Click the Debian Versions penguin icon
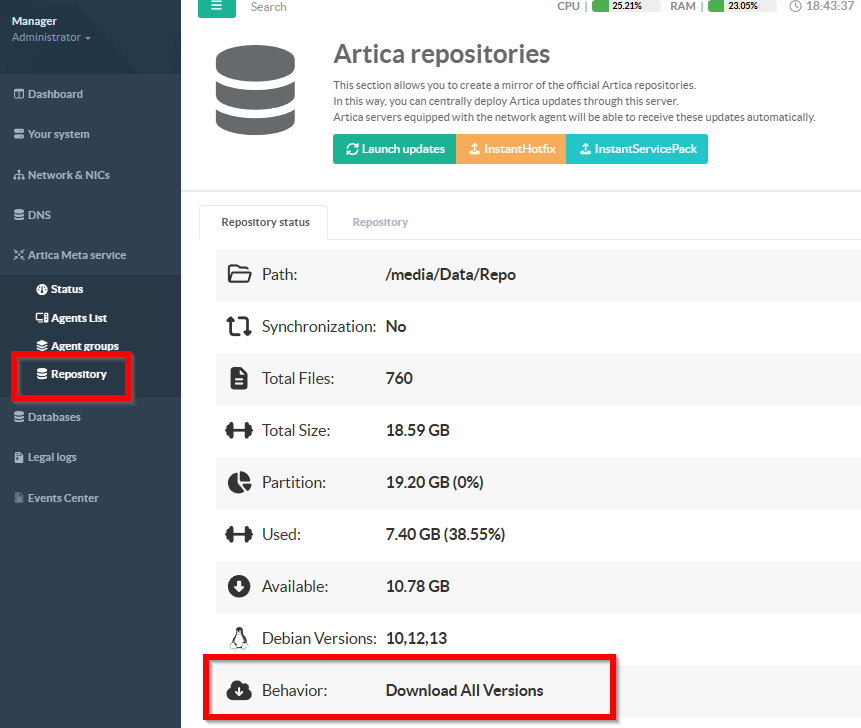The image size is (861, 728). coord(239,638)
